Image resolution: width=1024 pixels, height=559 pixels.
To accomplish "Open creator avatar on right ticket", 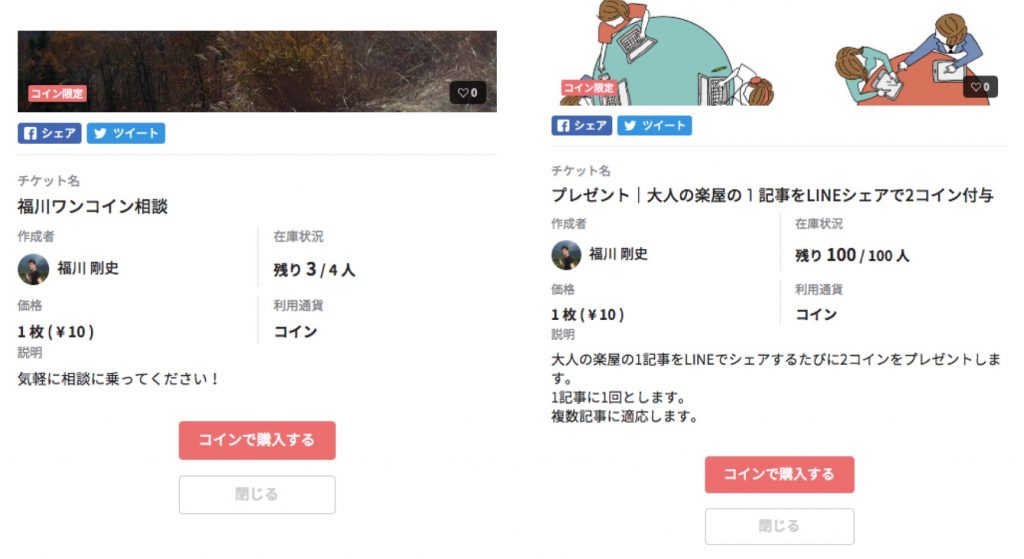I will coord(566,255).
